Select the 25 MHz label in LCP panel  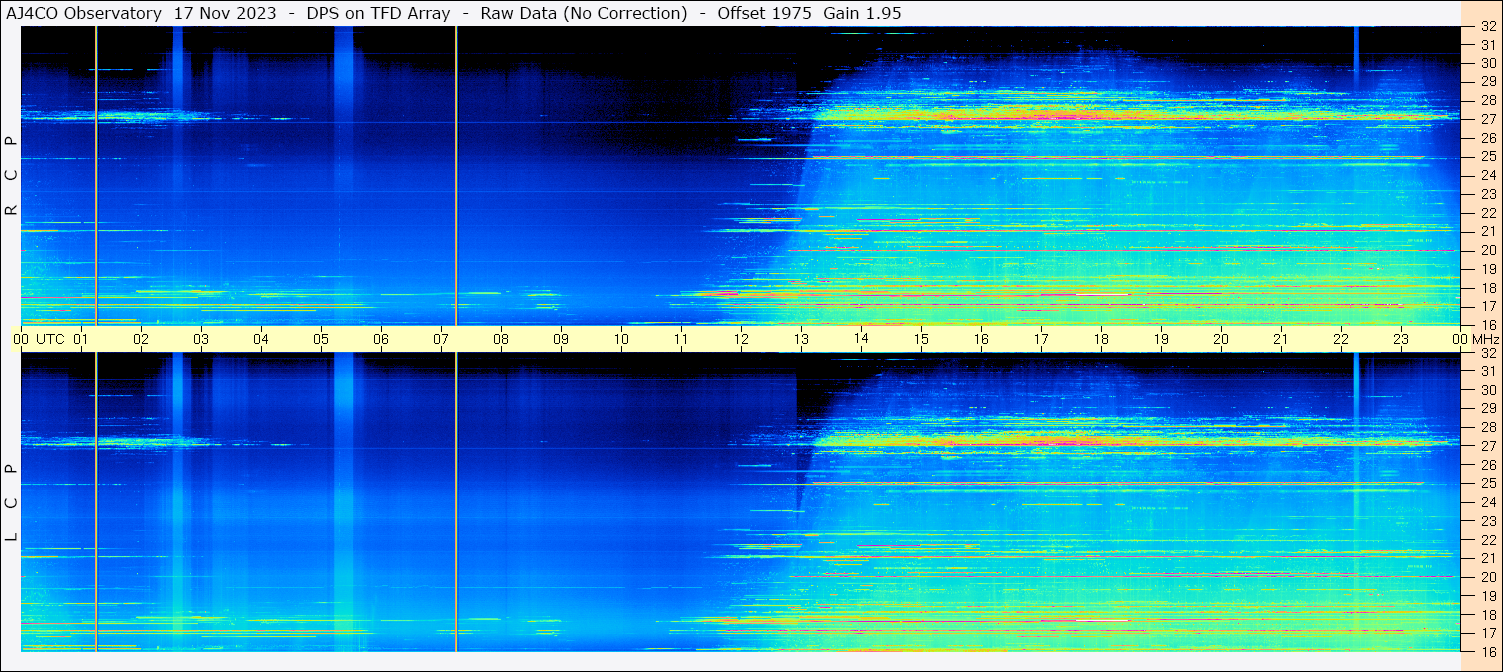(1487, 483)
